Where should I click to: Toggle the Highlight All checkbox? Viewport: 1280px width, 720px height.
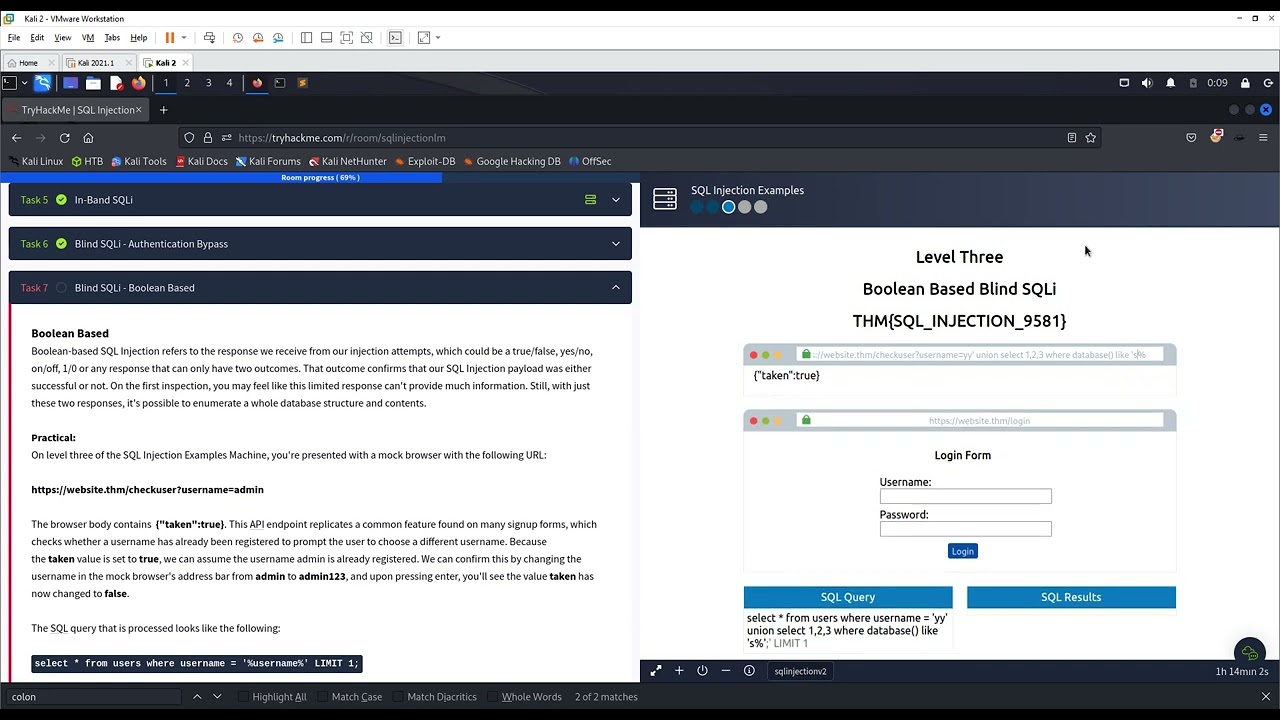point(243,697)
